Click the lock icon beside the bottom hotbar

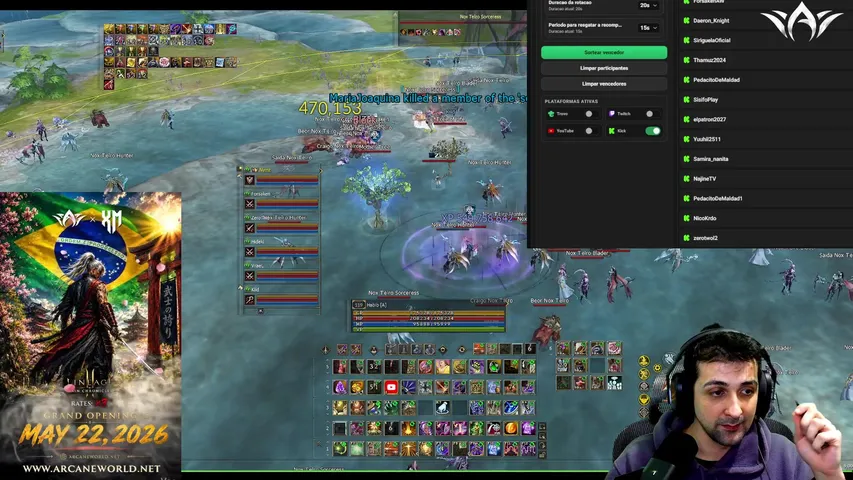542,455
